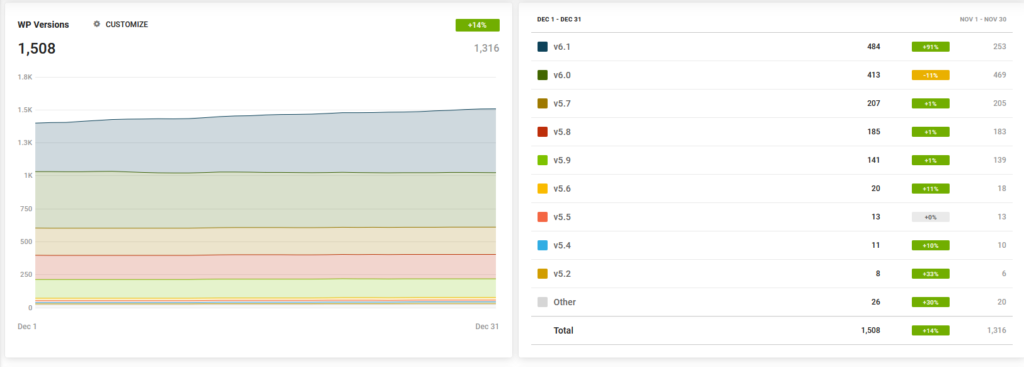Screen dimensions: 1024x367
Task: Click the v5.5 coral color swatch
Action: (x=542, y=217)
